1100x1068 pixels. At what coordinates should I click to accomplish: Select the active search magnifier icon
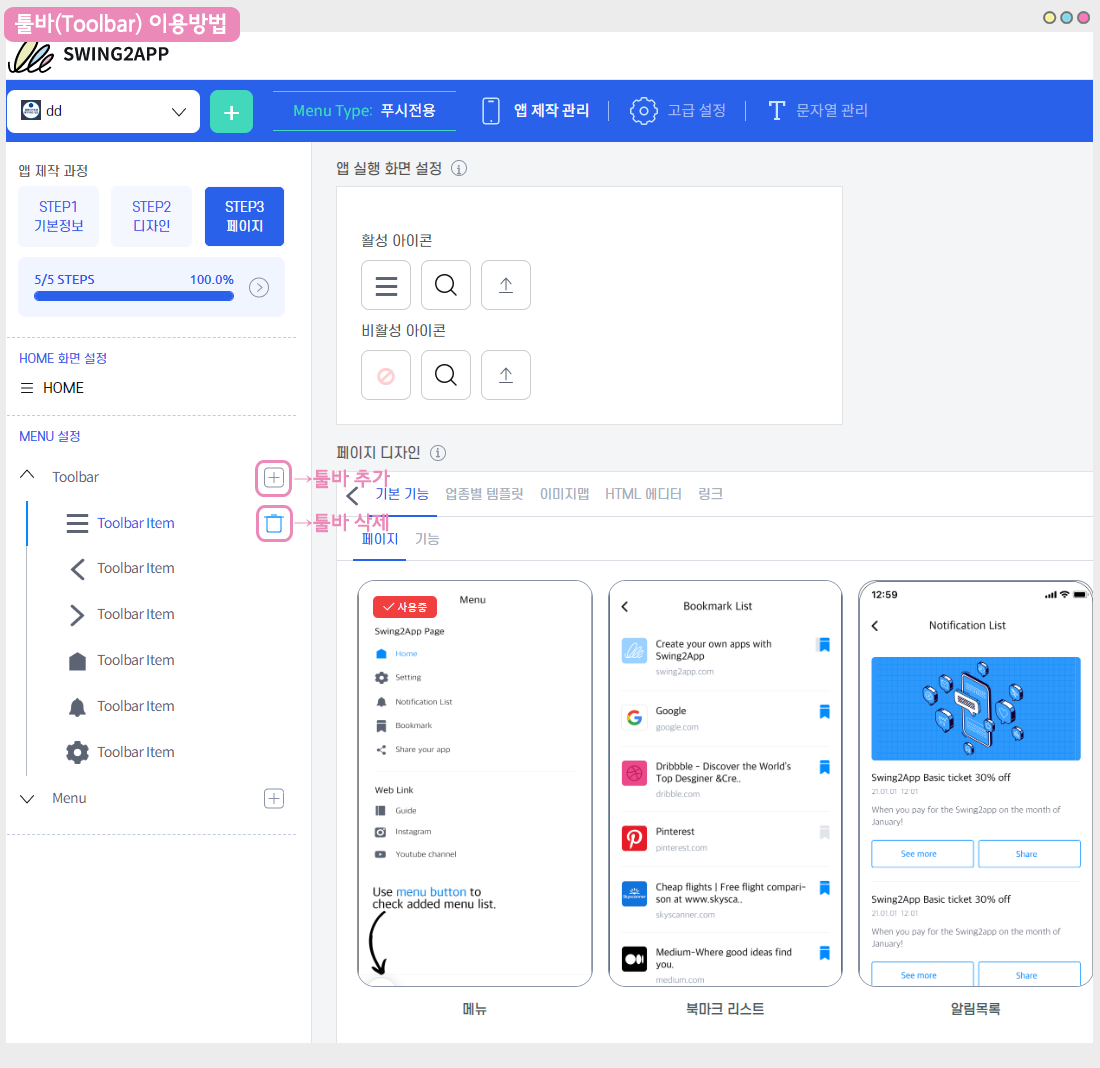tap(446, 286)
